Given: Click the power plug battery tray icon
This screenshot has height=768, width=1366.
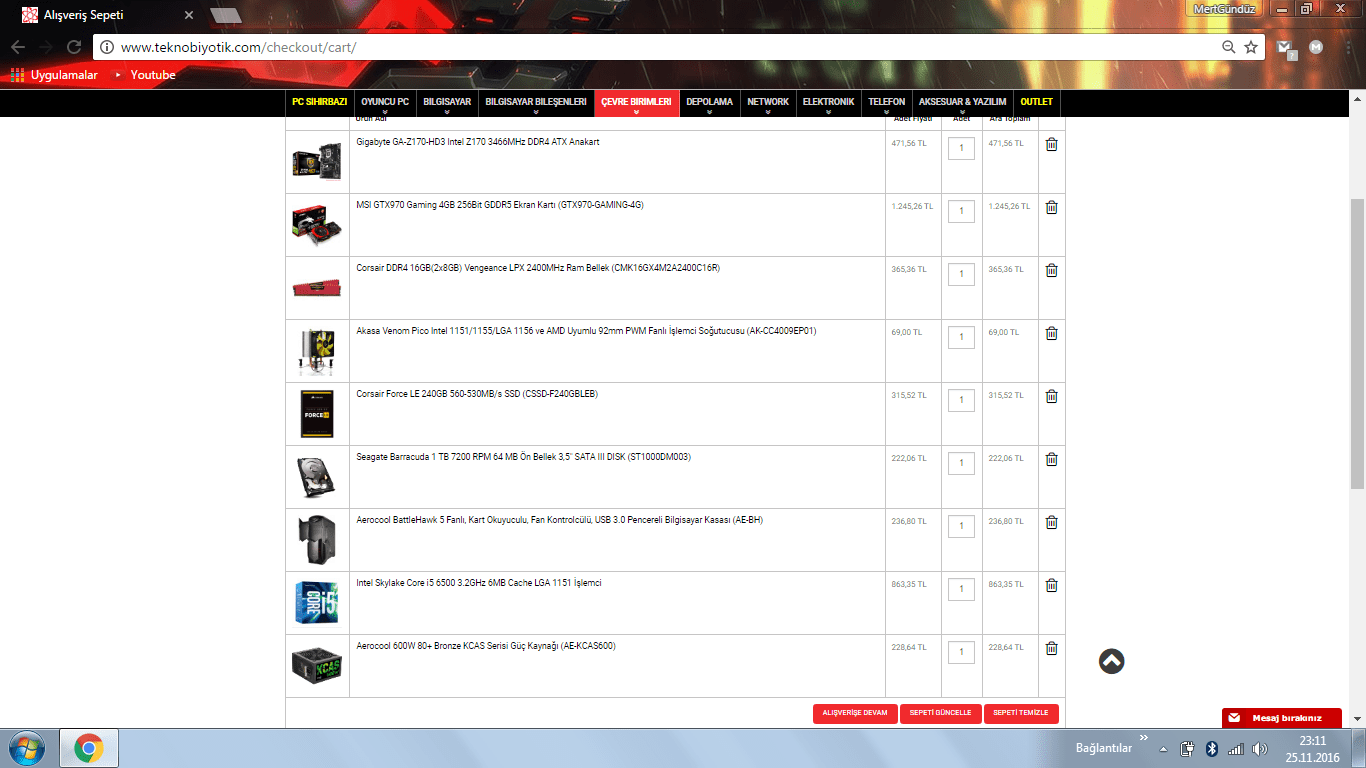Looking at the screenshot, I should (x=1188, y=748).
